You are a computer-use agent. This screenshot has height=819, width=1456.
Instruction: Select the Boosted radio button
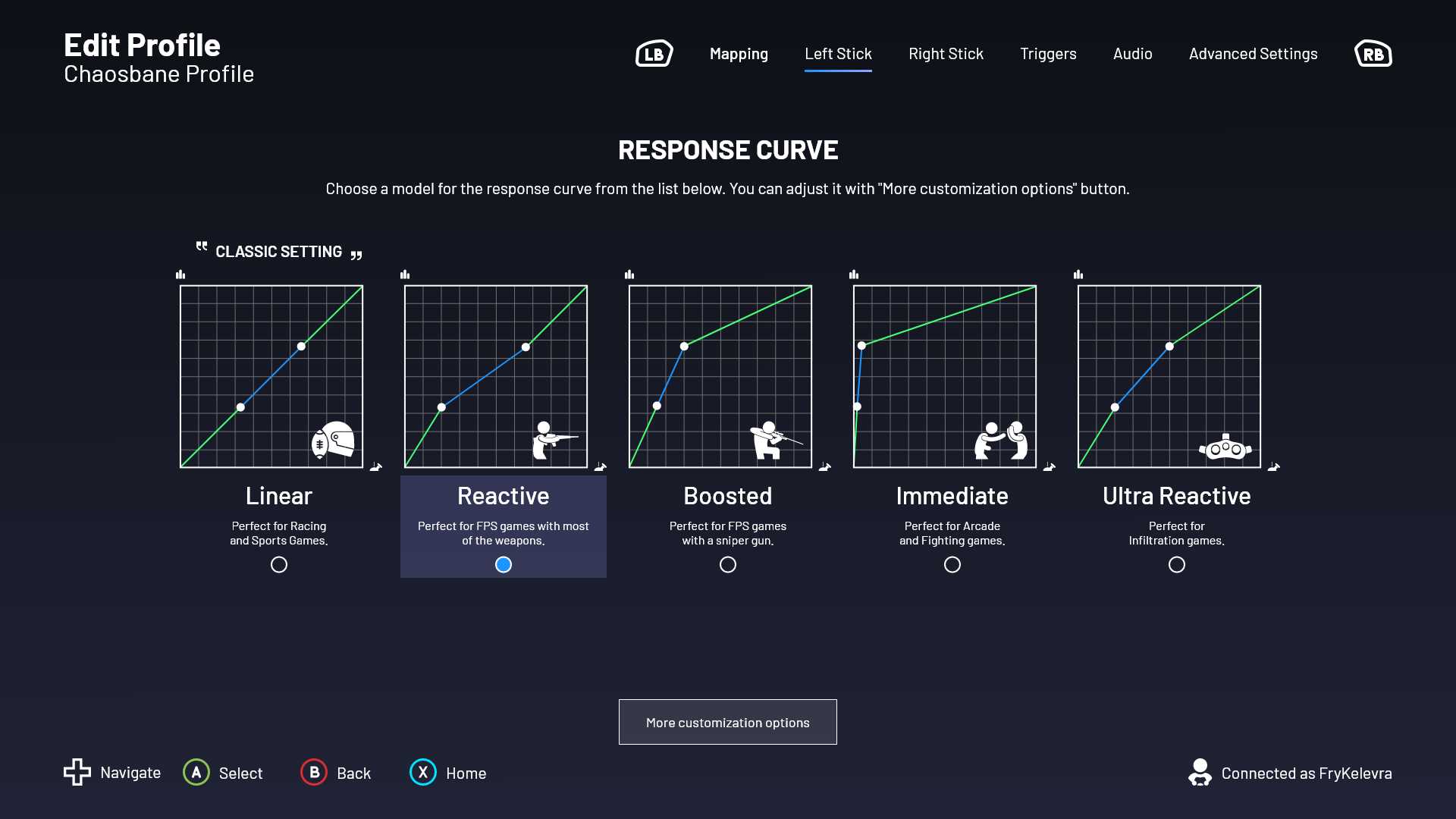click(x=728, y=565)
